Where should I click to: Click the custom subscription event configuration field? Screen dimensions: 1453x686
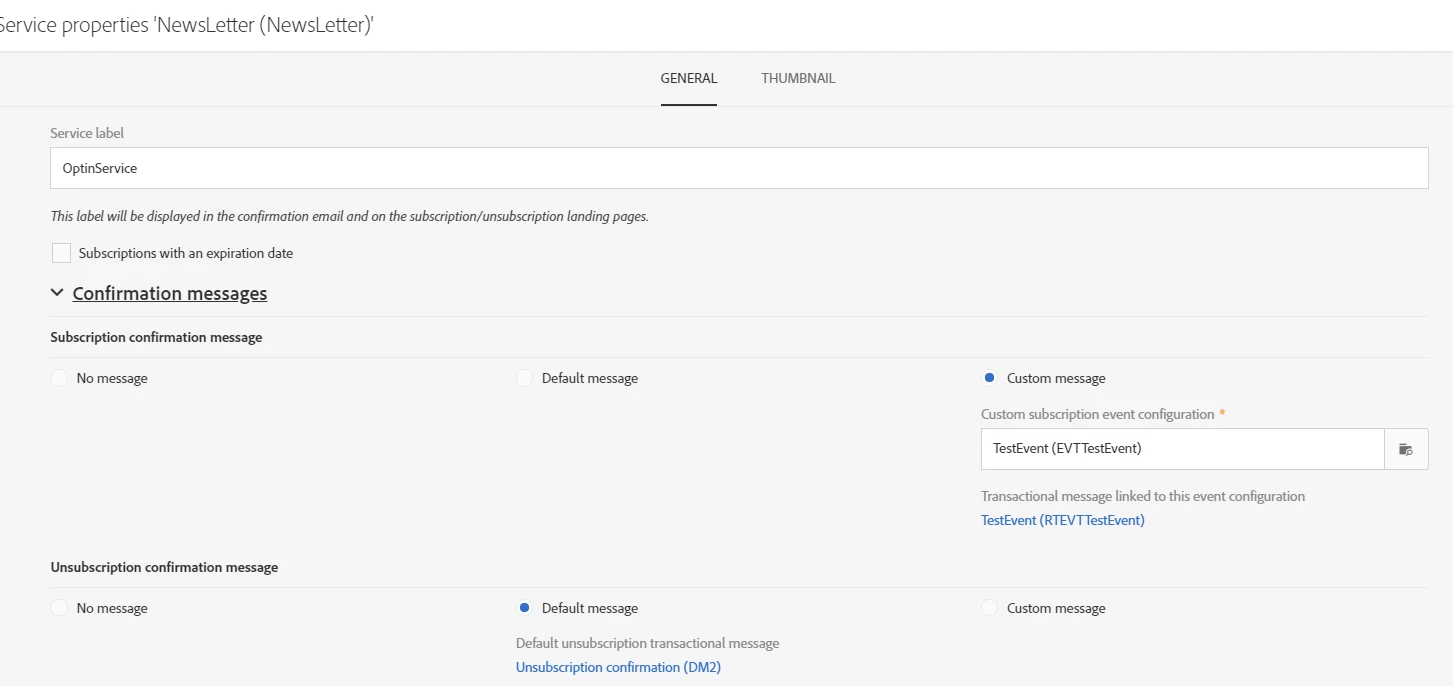[x=1182, y=449]
